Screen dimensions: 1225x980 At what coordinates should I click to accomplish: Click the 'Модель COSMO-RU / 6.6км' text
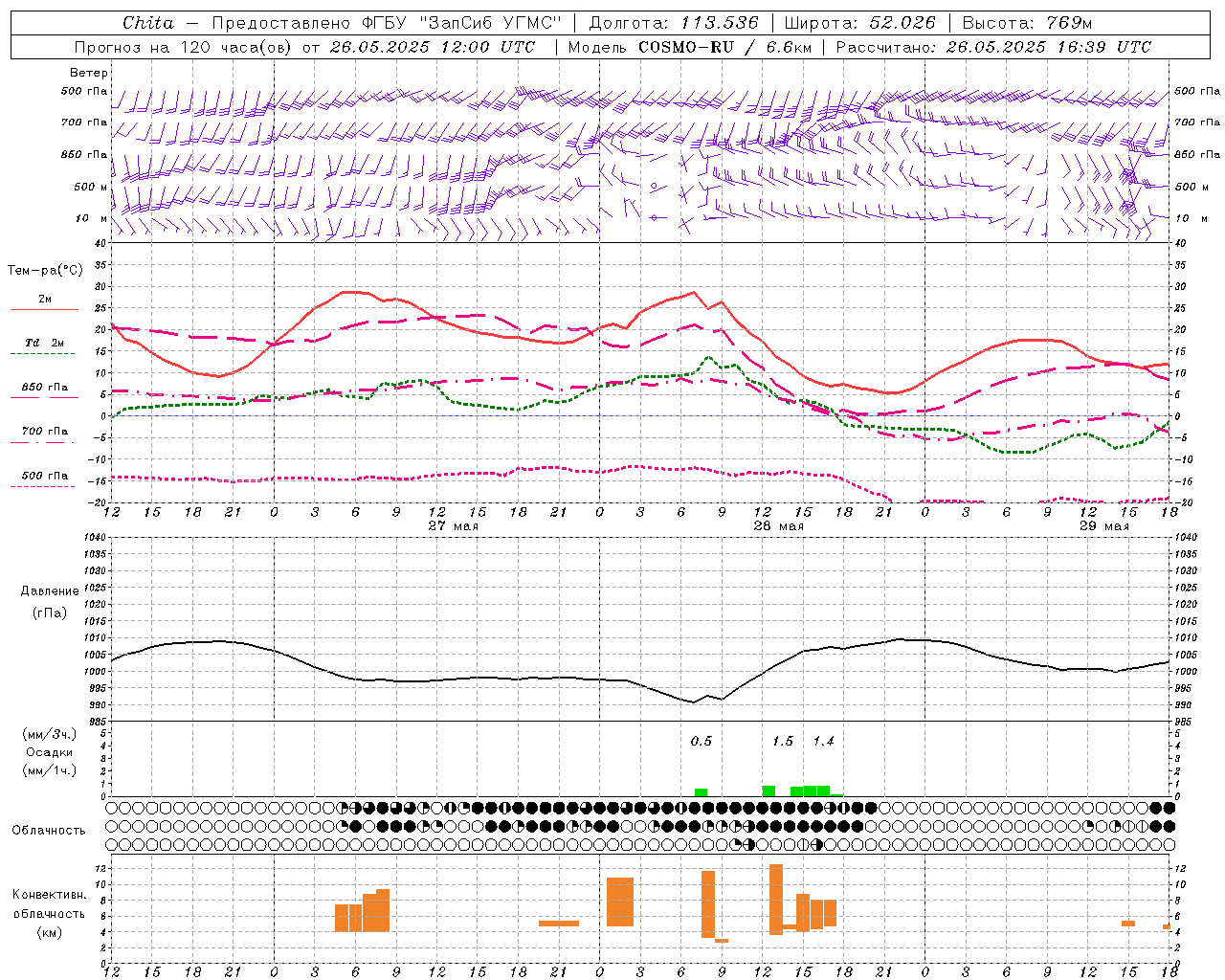tap(689, 47)
